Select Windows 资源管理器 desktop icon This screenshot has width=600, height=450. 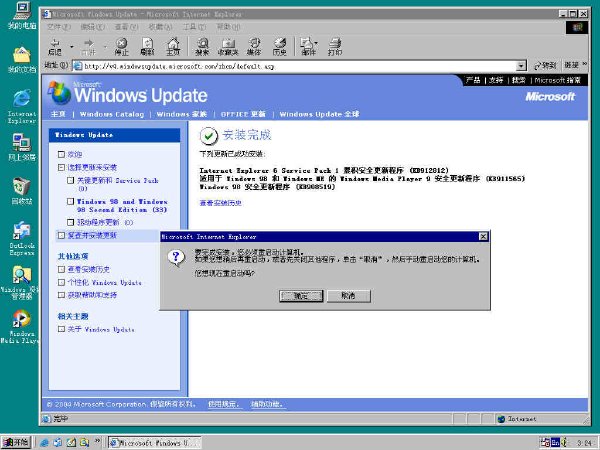[x=21, y=282]
